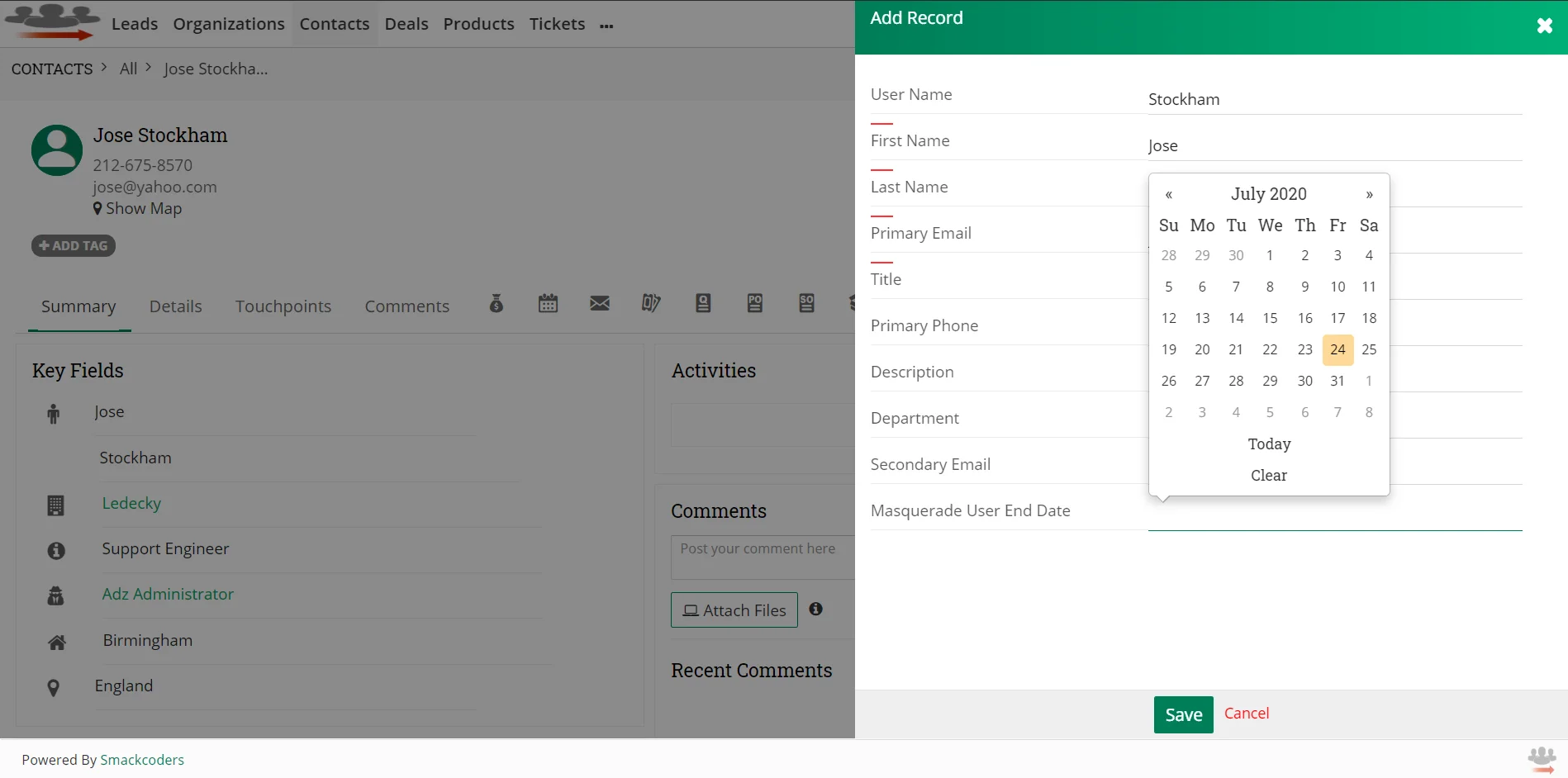Viewport: 1568px width, 778px height.
Task: Select the calendar activities icon
Action: (x=548, y=304)
